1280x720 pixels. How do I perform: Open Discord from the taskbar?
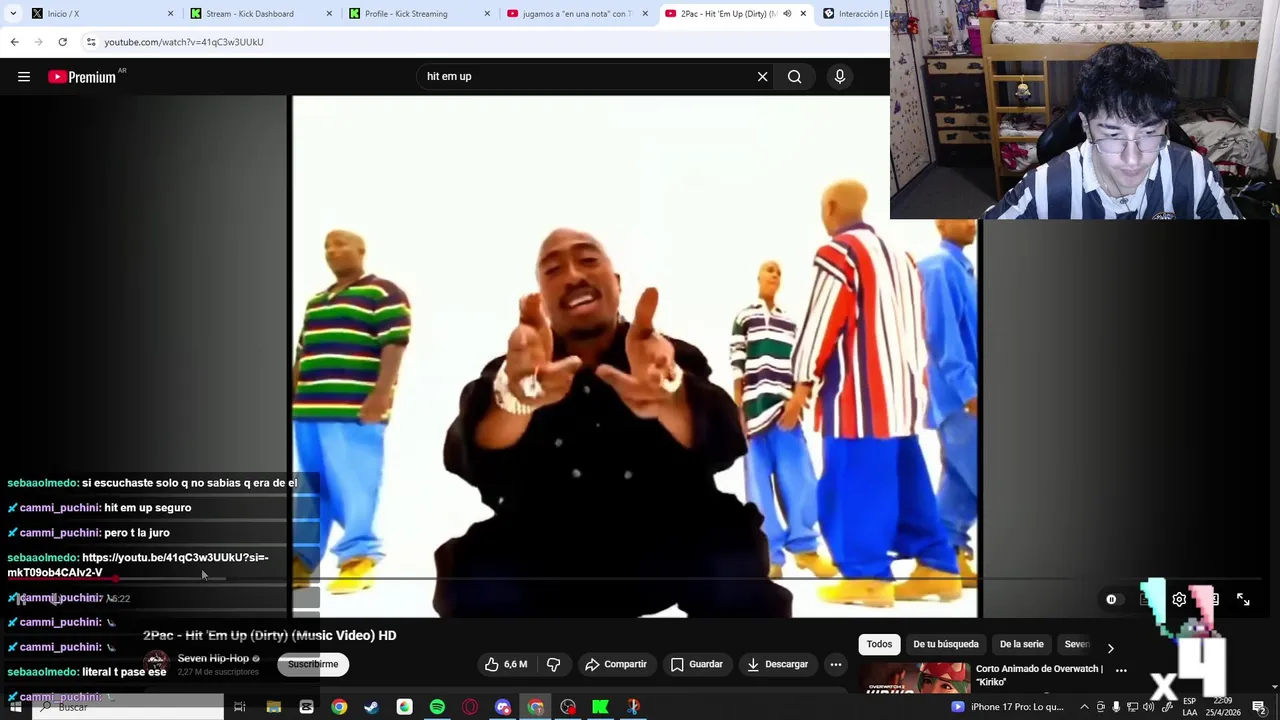point(503,707)
